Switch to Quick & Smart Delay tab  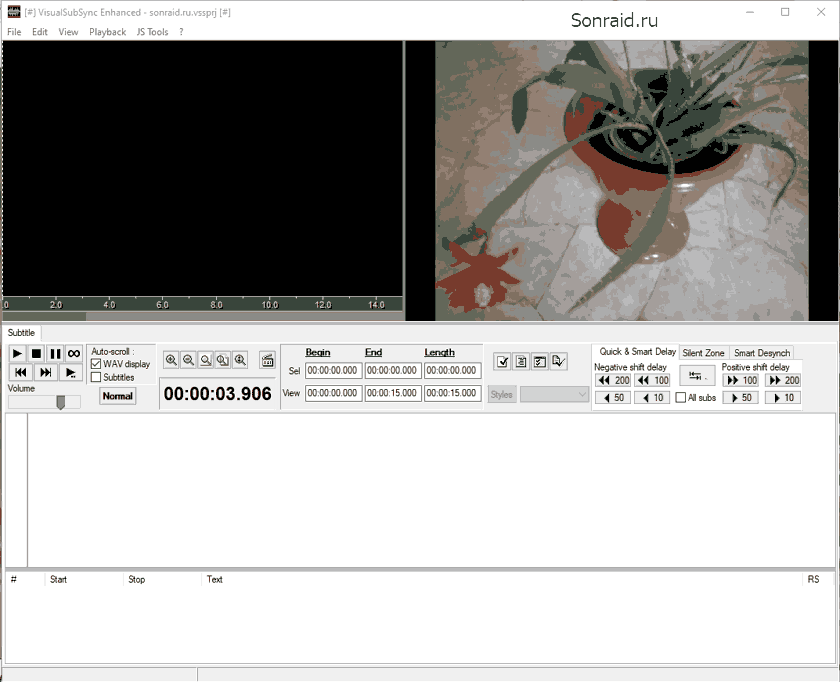[x=637, y=351]
